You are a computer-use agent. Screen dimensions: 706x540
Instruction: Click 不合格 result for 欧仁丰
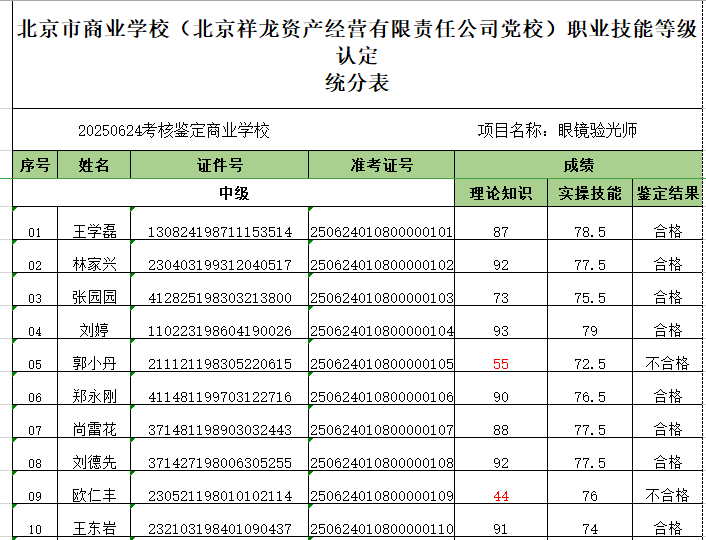(667, 495)
